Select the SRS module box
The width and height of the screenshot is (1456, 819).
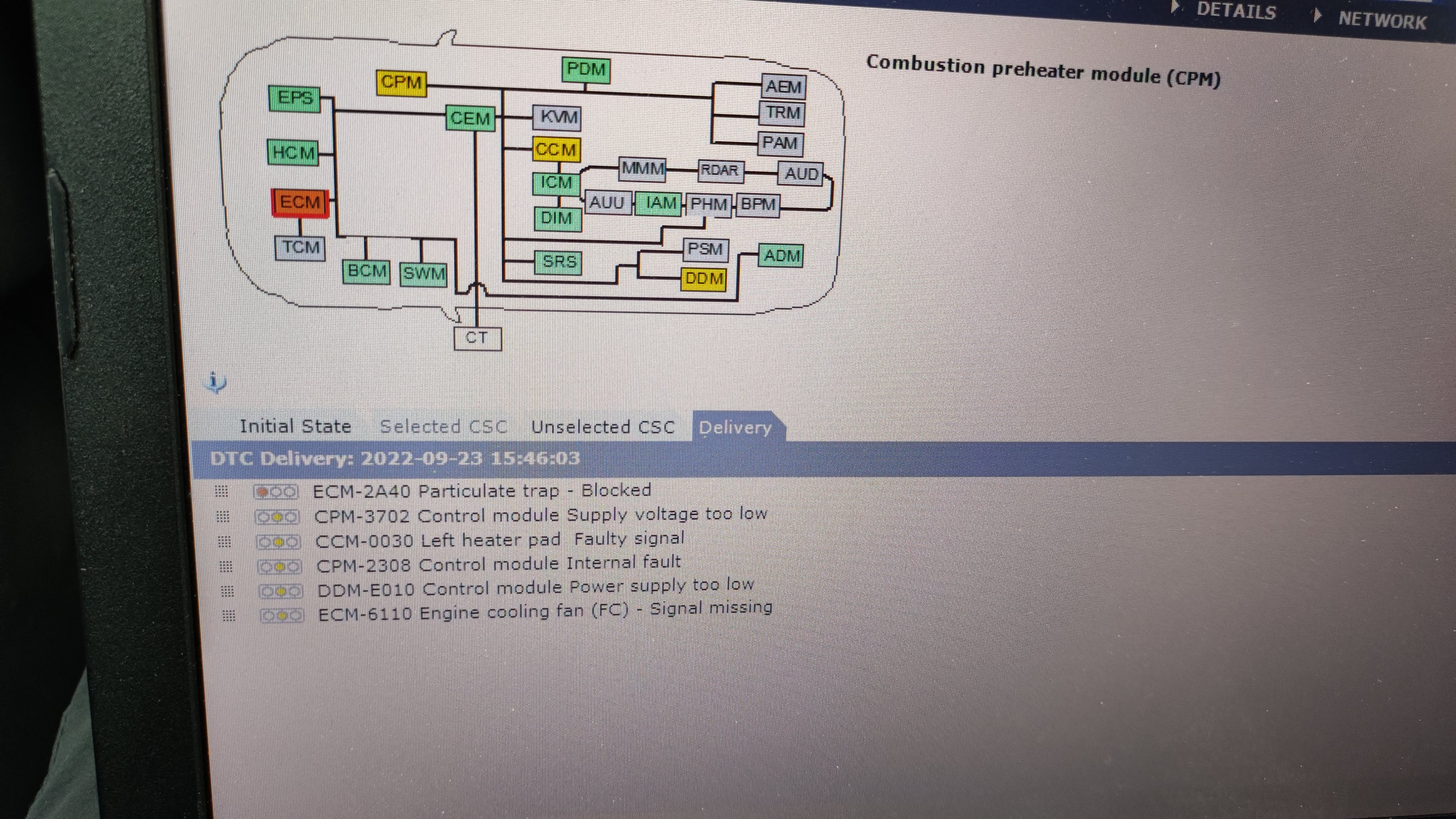tap(558, 262)
